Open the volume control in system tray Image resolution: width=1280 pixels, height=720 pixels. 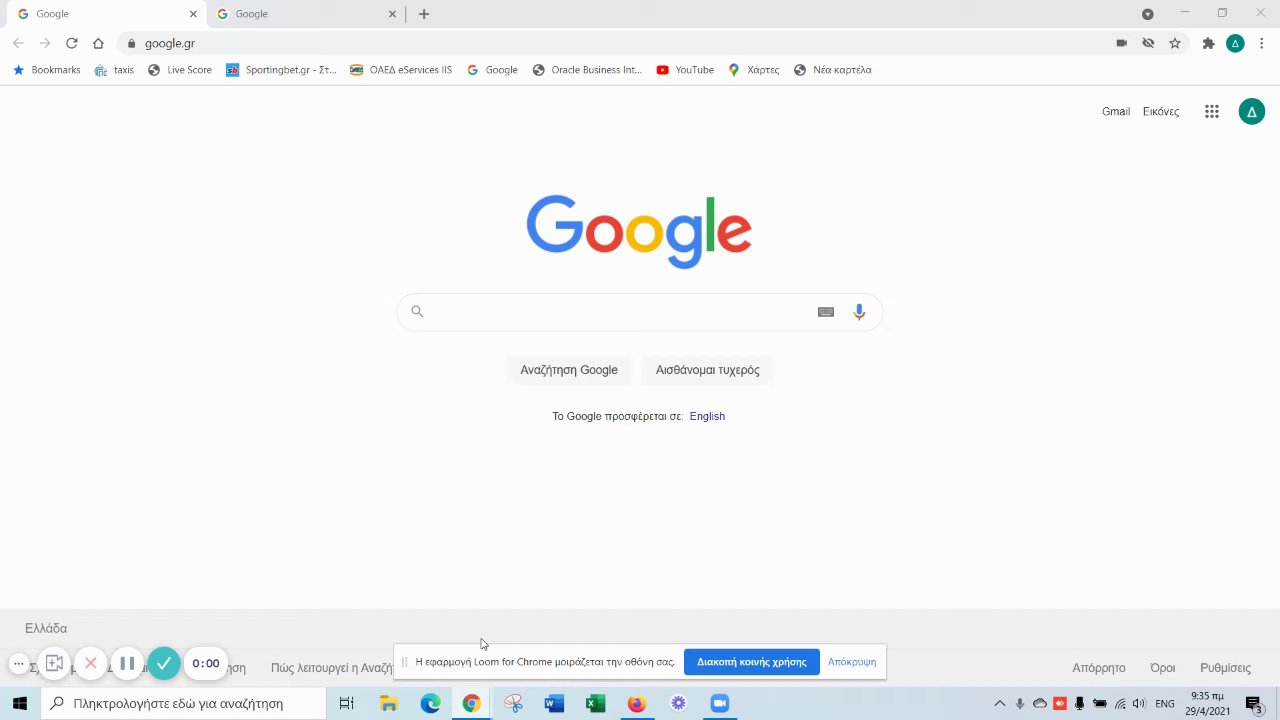[1139, 704]
